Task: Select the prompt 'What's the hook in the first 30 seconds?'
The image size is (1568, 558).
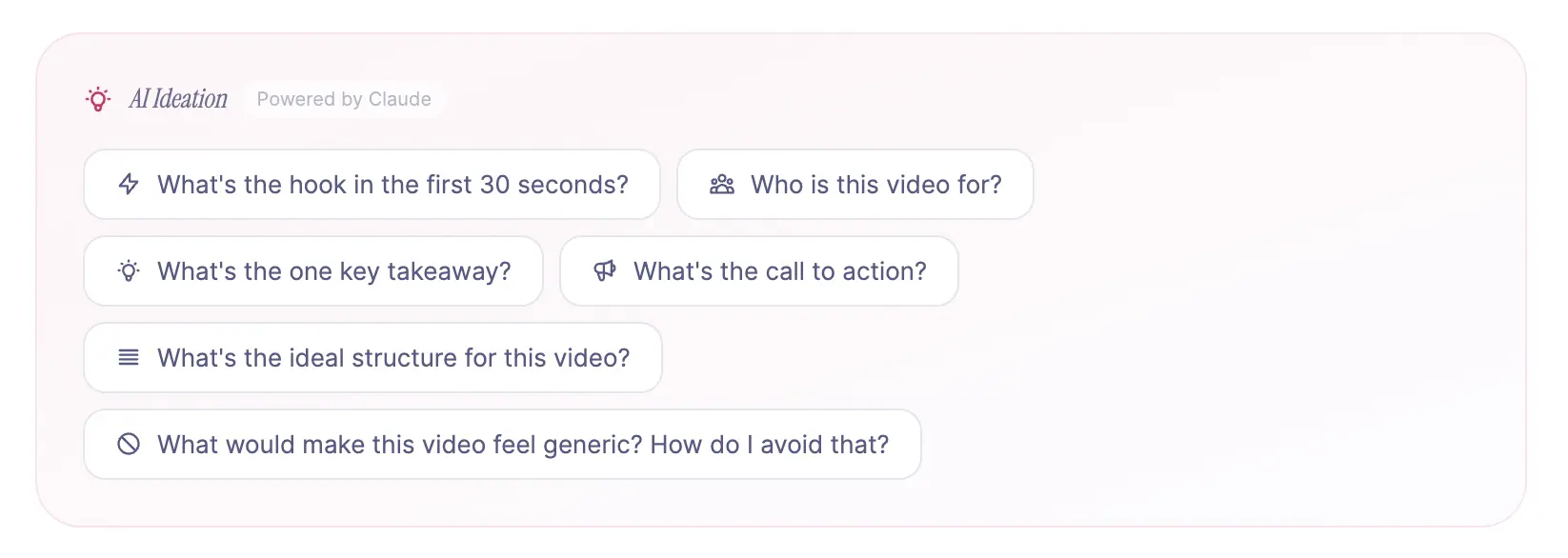Action: point(372,185)
